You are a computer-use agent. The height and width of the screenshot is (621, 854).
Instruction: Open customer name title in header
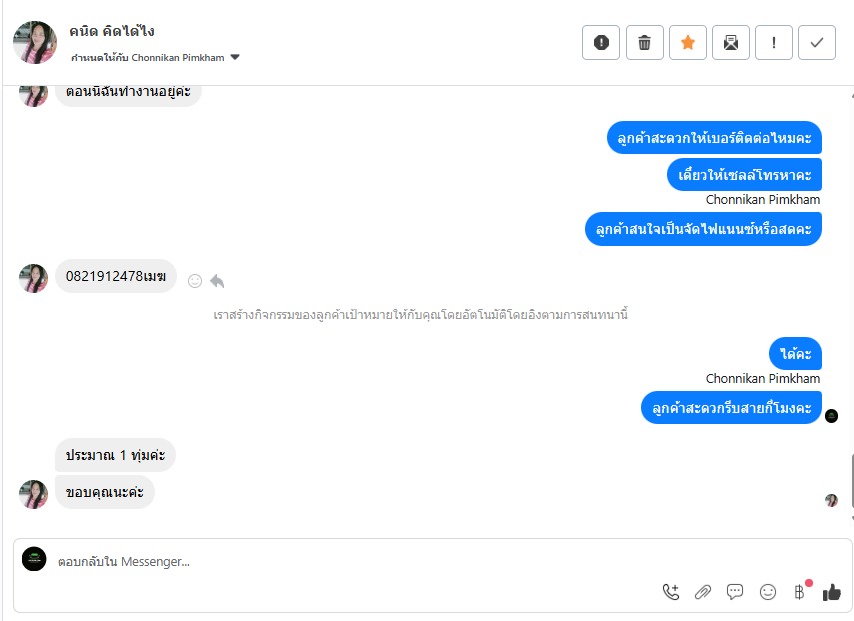112,32
